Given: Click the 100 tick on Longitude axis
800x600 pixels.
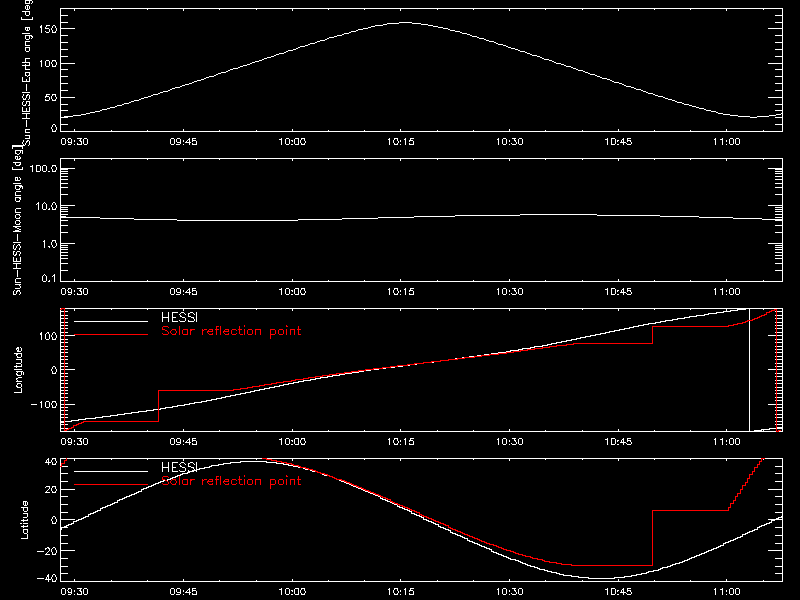Looking at the screenshot, I should pyautogui.click(x=48, y=336).
